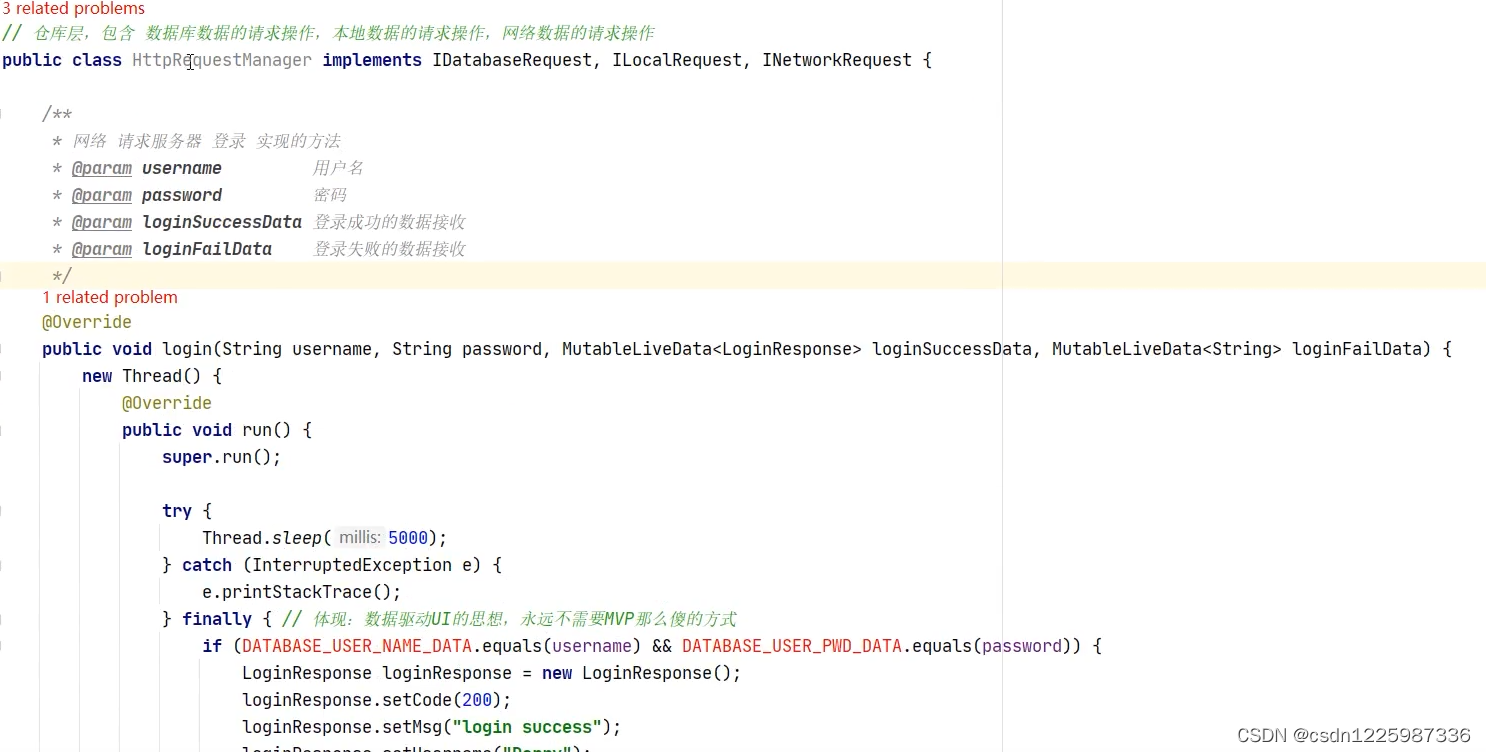This screenshot has height=752, width=1486.
Task: Click 'new LoginResponse()' constructor call
Action: point(637,673)
